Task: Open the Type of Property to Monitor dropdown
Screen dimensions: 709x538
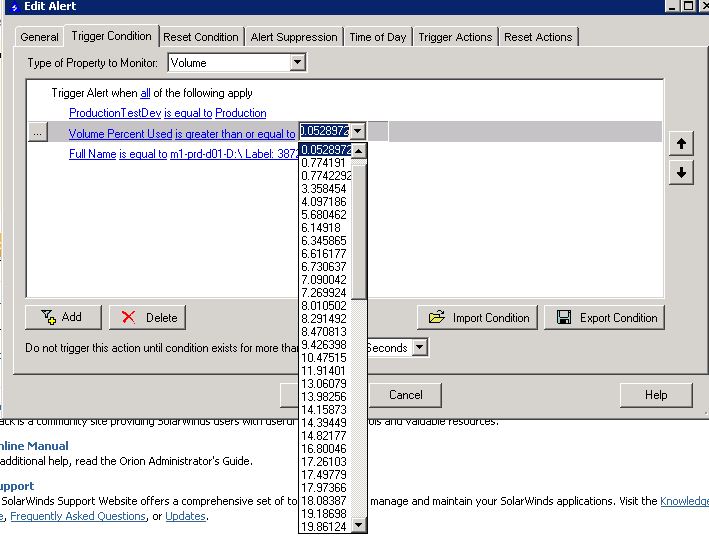Action: (x=298, y=62)
